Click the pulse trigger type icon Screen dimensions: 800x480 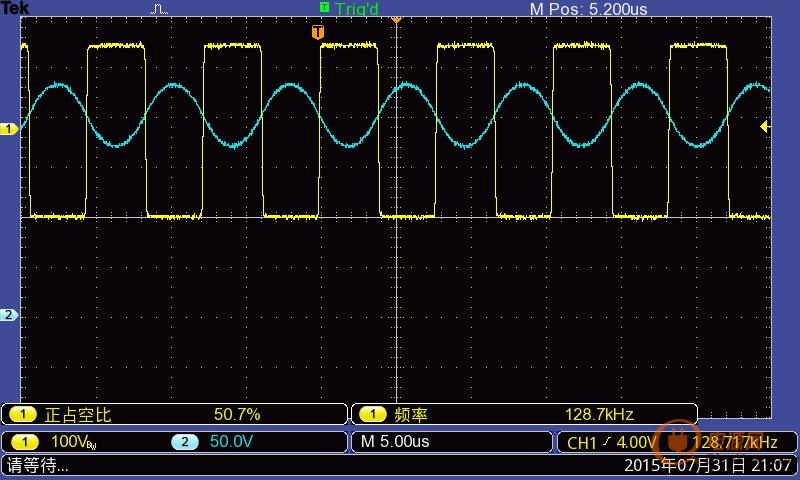pyautogui.click(x=159, y=9)
